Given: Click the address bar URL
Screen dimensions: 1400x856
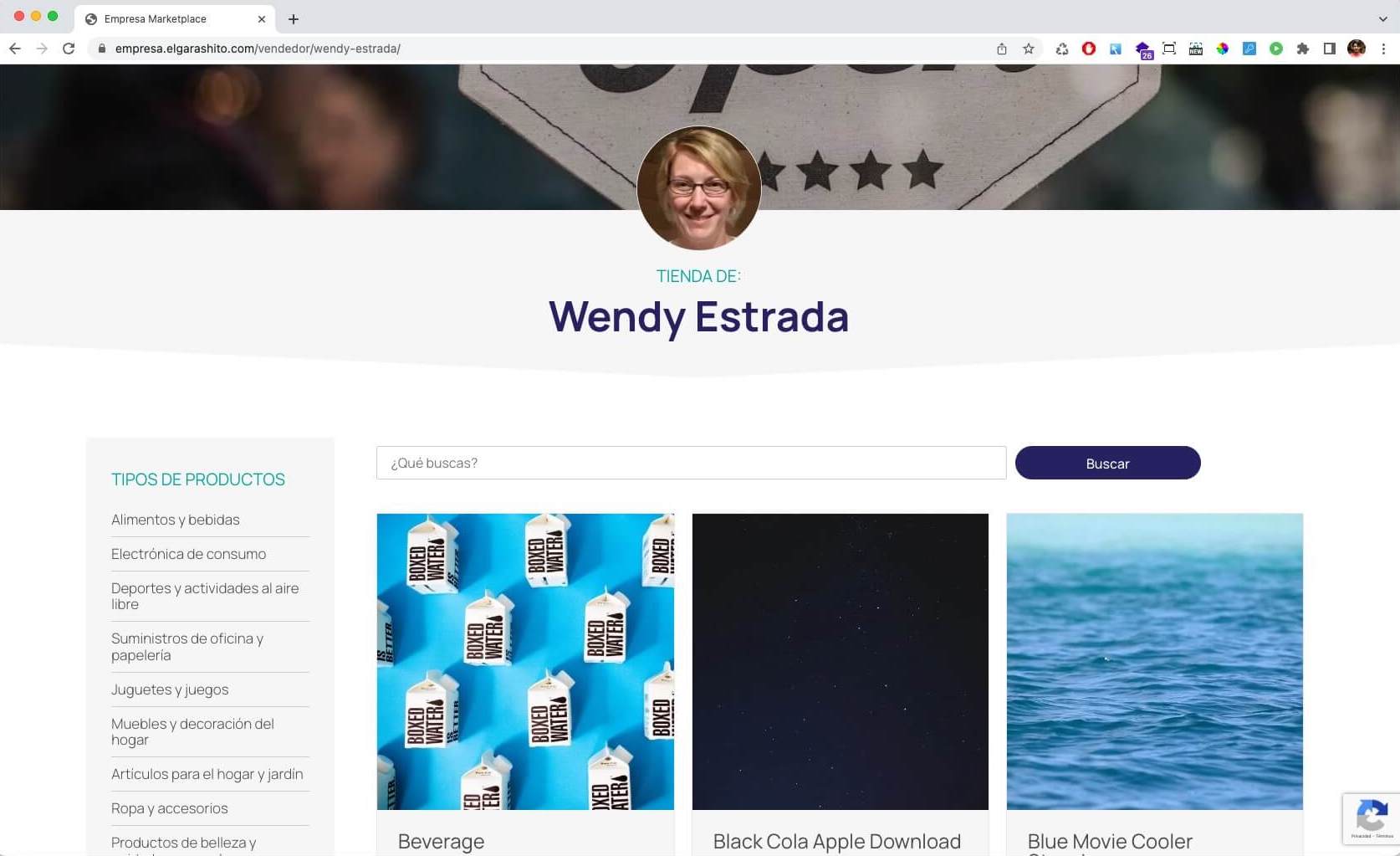Looking at the screenshot, I should 258,49.
